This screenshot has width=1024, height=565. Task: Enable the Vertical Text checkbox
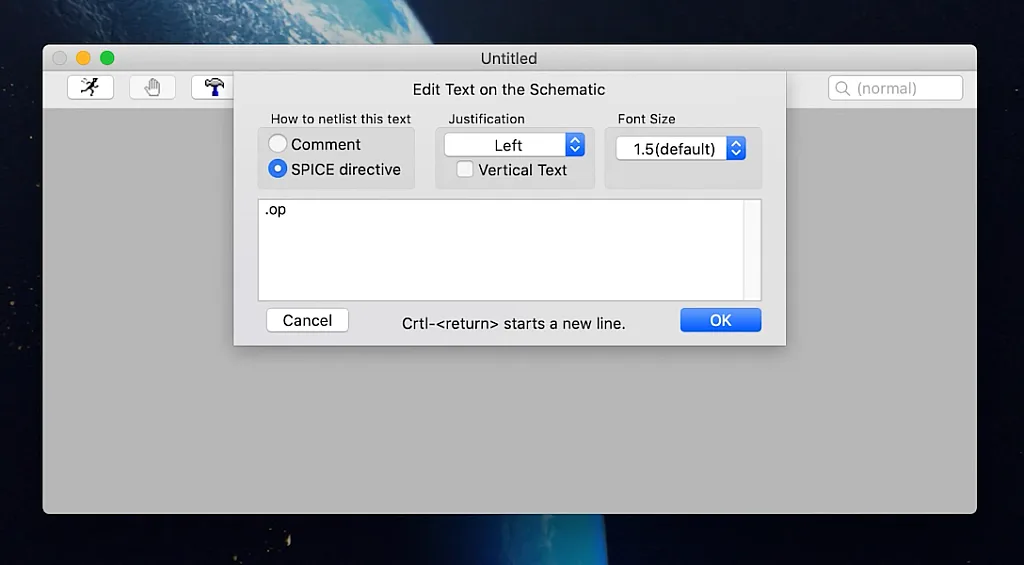465,170
